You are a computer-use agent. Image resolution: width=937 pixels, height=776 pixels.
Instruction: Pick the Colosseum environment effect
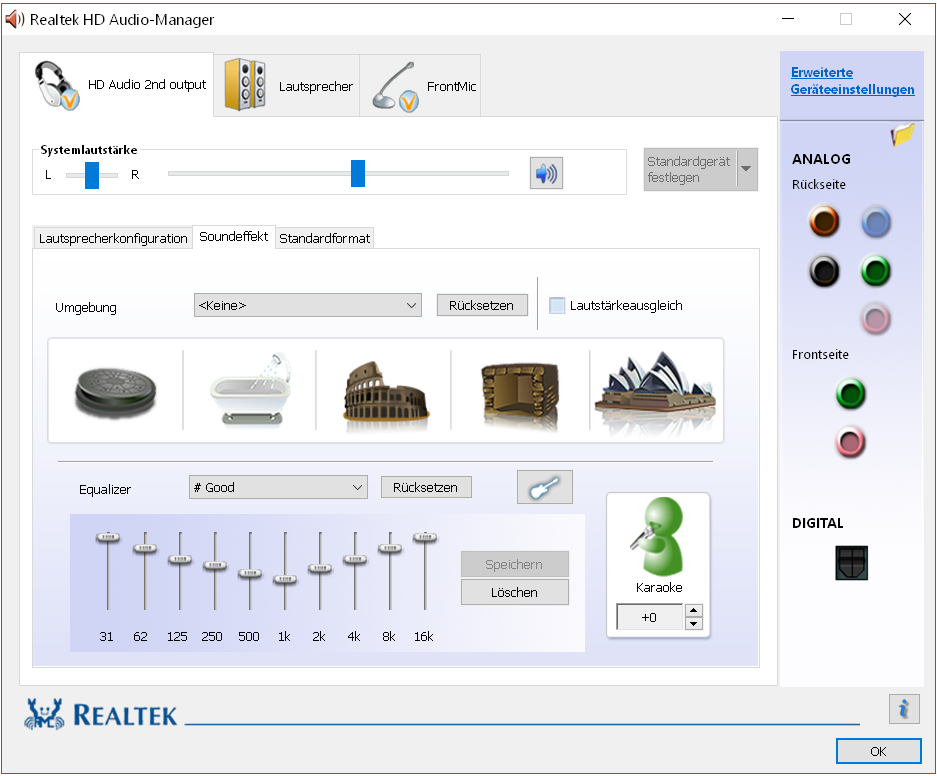(x=385, y=394)
